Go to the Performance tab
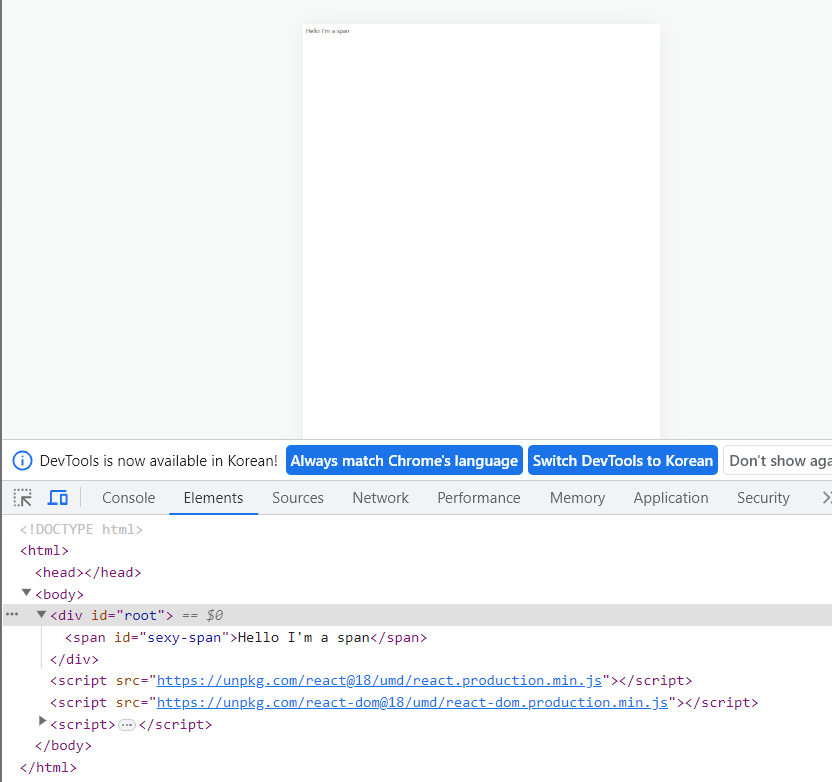 [479, 498]
